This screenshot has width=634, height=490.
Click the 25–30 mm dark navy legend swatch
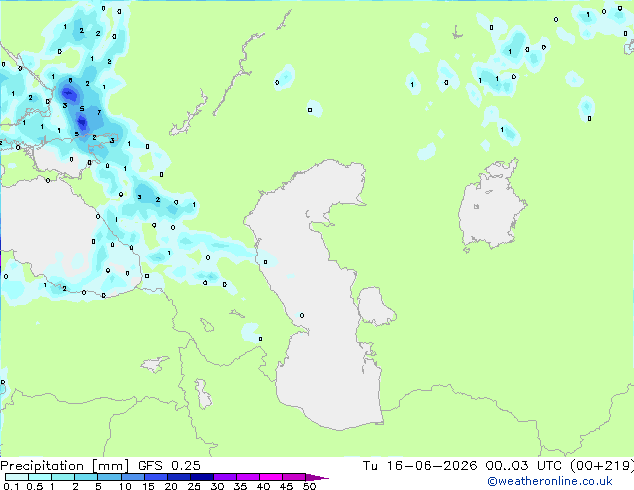(x=201, y=477)
